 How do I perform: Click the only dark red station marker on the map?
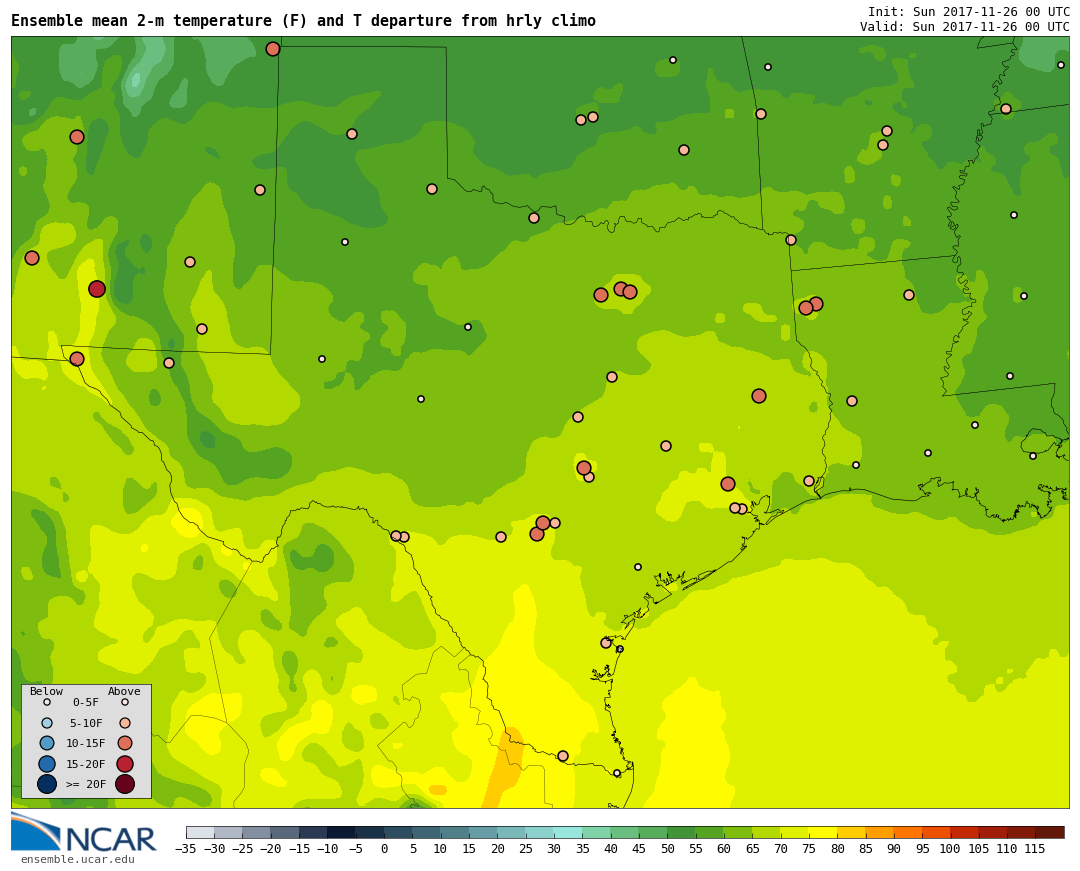tap(97, 289)
